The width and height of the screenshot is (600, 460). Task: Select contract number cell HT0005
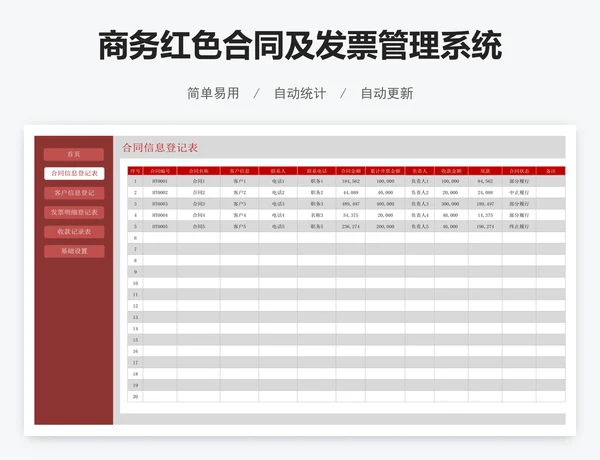coord(160,227)
